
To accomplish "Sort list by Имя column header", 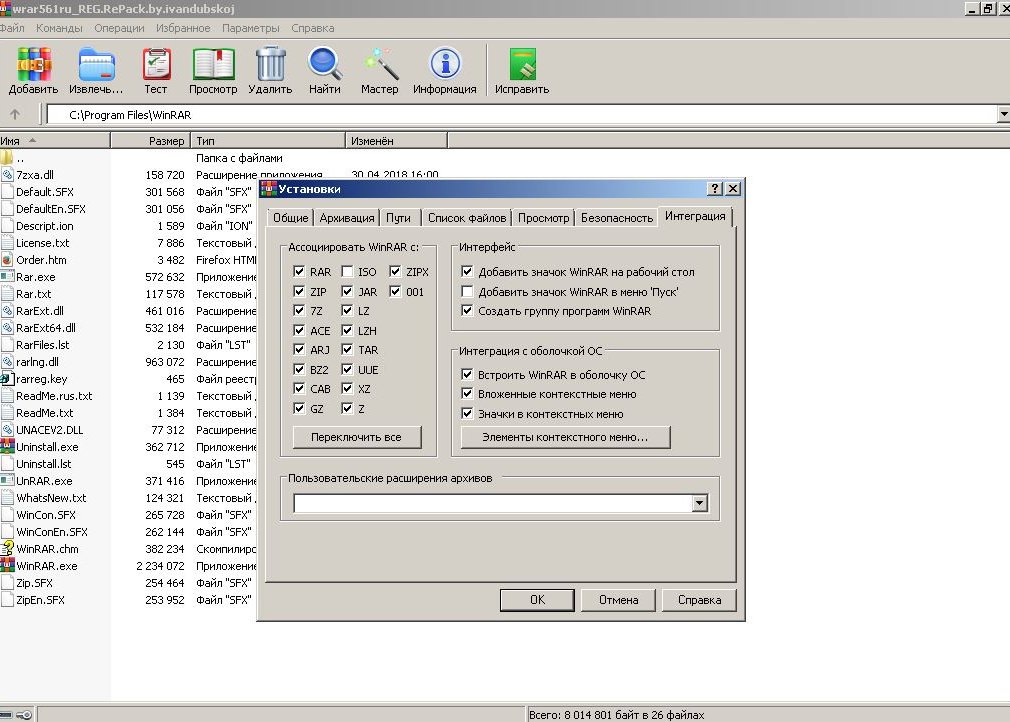I will 55,140.
